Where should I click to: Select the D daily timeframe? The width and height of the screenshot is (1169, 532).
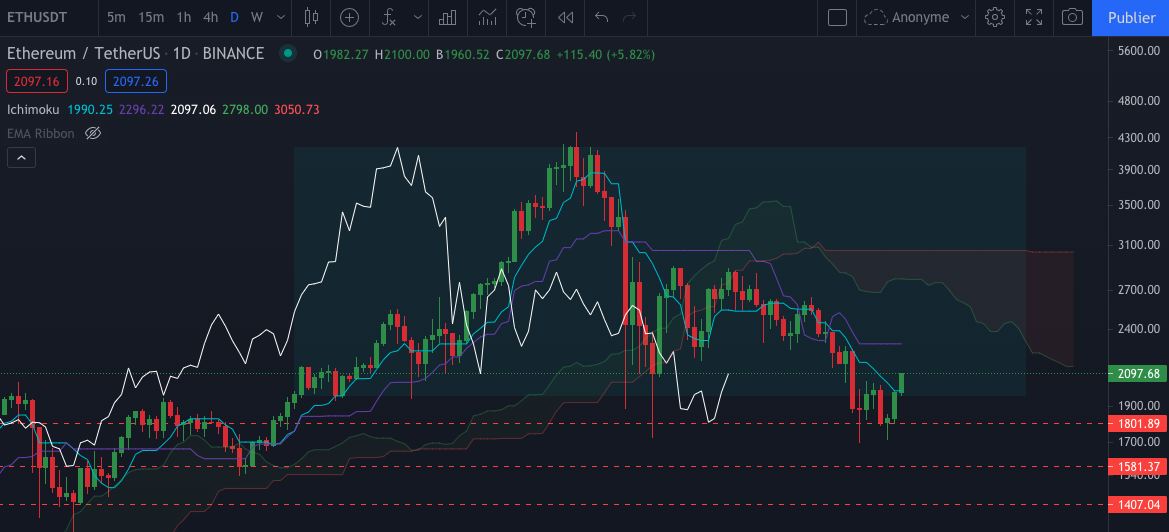tap(234, 17)
